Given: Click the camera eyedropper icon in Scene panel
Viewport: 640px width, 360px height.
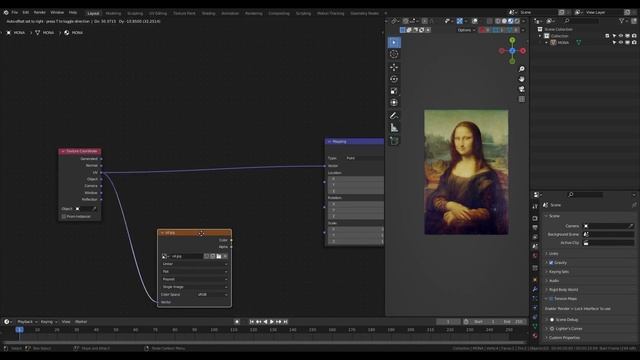Looking at the screenshot, I should [631, 226].
